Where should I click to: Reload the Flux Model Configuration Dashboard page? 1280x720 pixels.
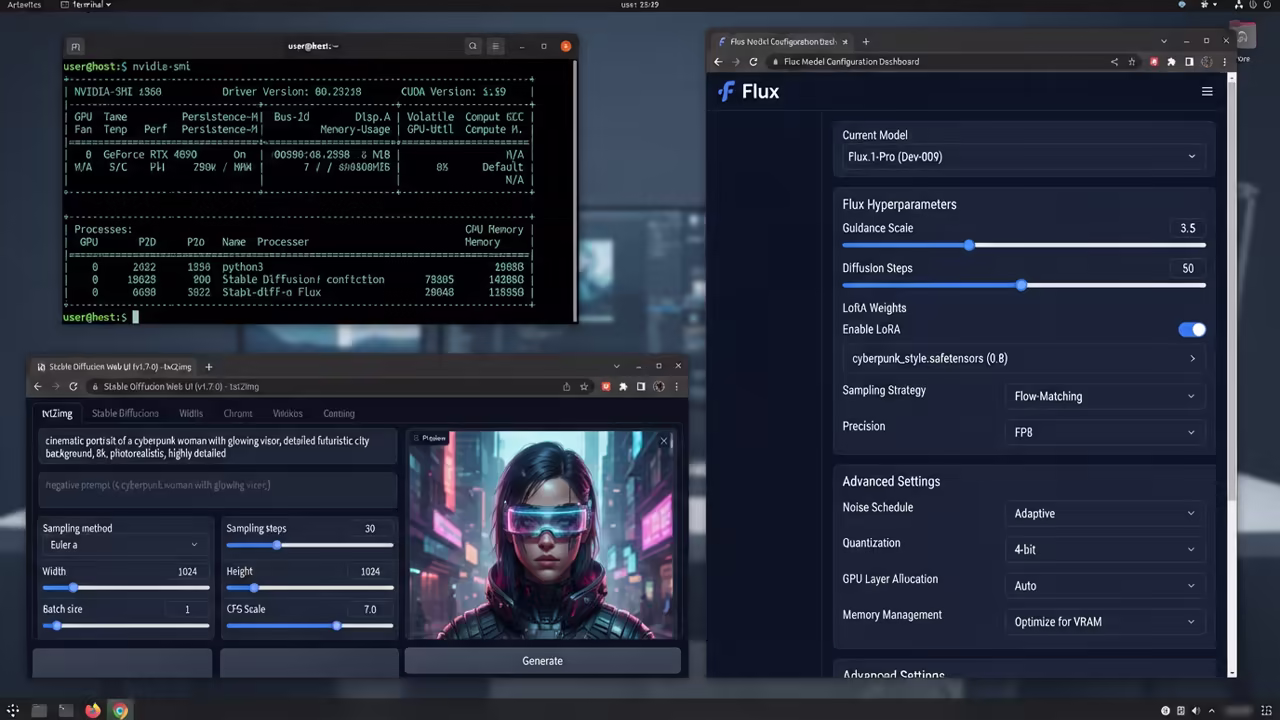[x=753, y=61]
